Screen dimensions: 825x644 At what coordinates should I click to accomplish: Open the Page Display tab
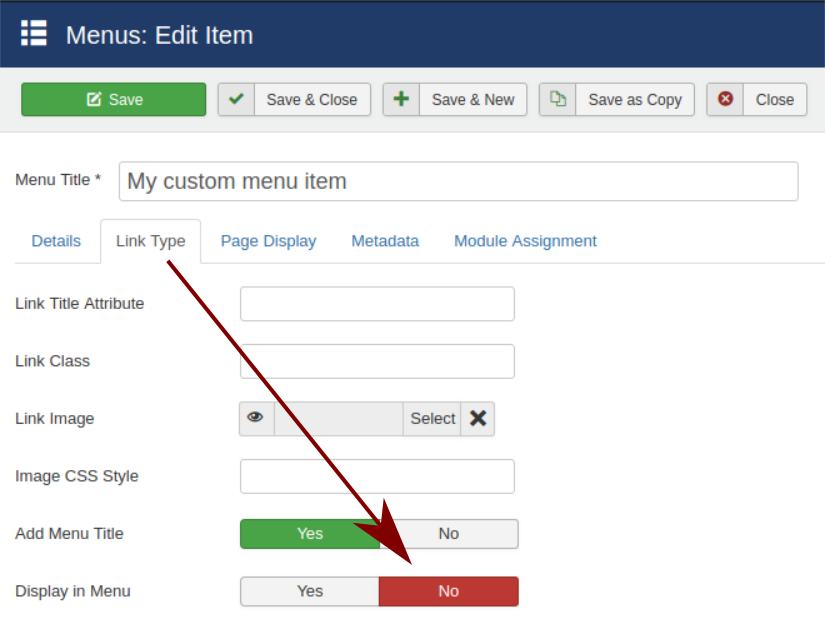(268, 241)
